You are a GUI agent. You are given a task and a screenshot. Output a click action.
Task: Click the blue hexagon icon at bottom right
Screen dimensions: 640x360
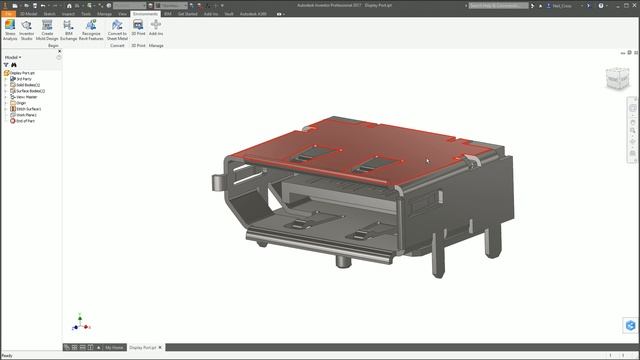pos(631,325)
